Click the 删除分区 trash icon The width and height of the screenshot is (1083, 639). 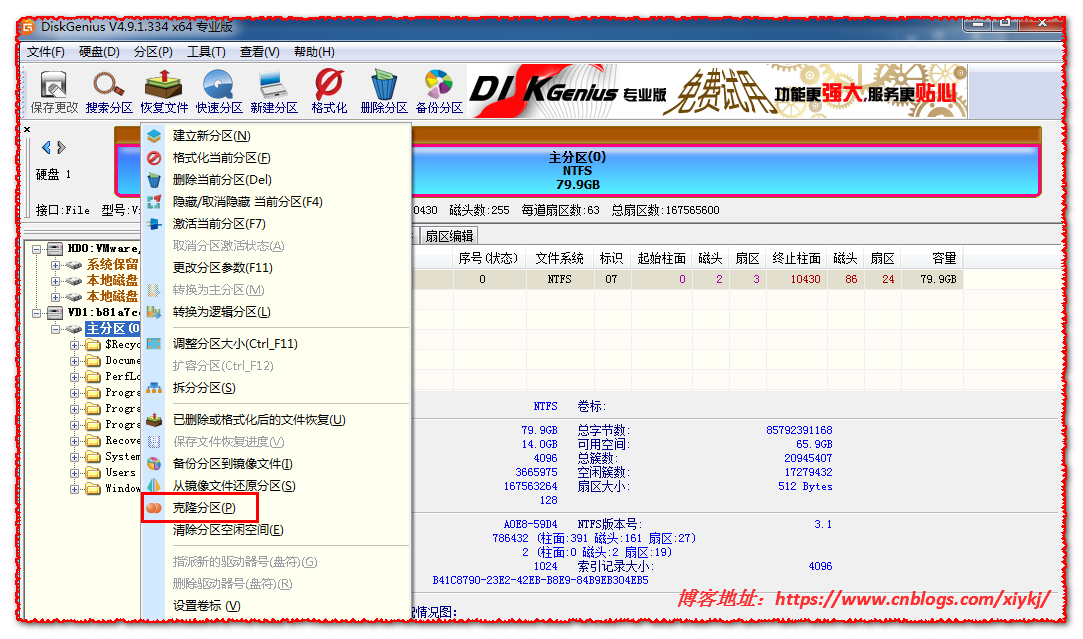(384, 92)
